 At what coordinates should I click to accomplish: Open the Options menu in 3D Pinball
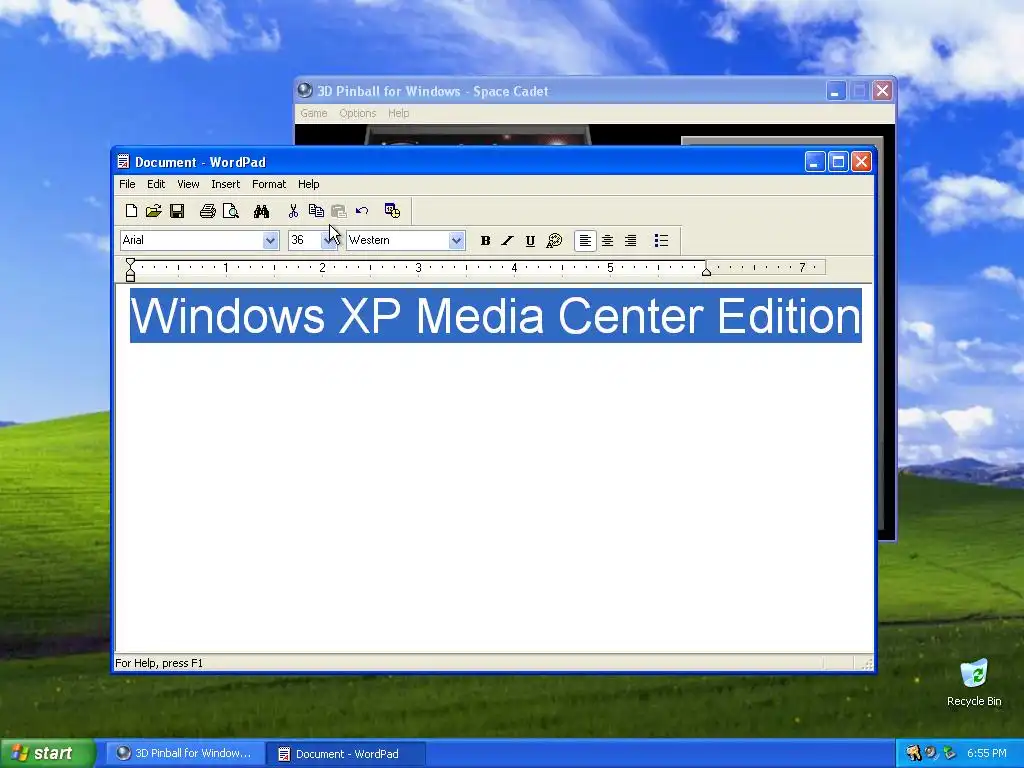(358, 113)
